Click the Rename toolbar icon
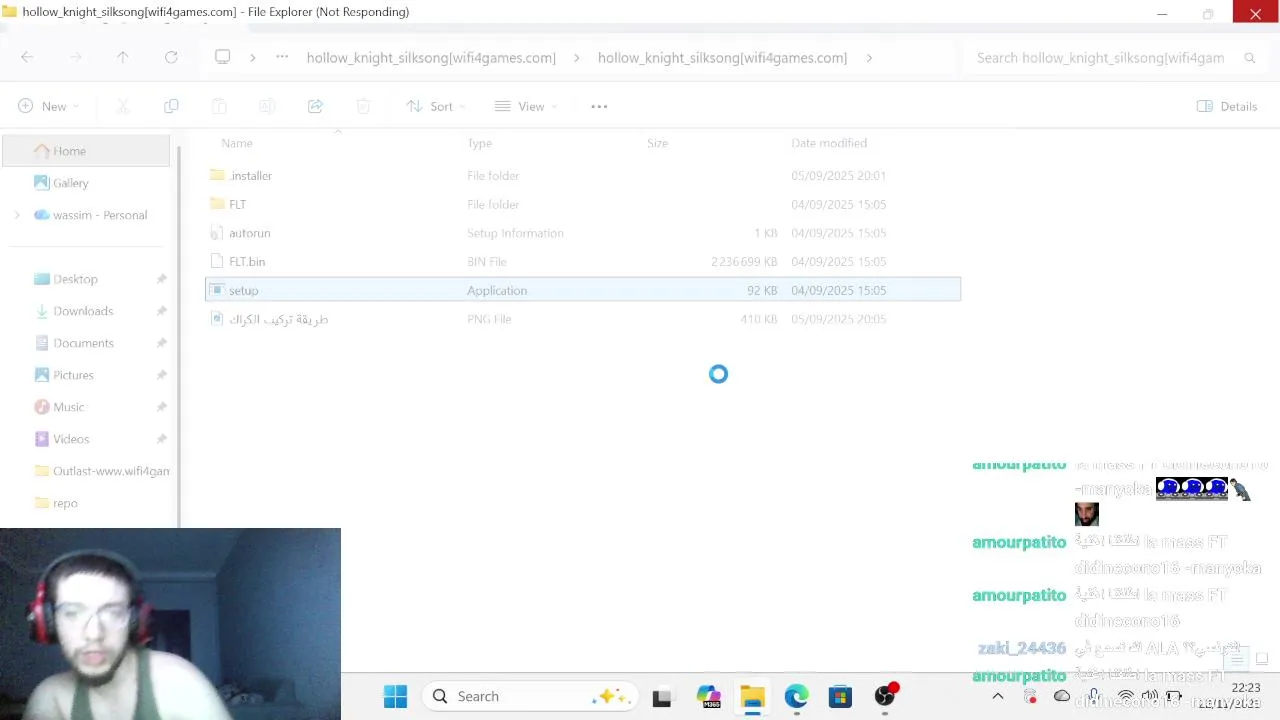Image resolution: width=1280 pixels, height=720 pixels. tap(267, 106)
